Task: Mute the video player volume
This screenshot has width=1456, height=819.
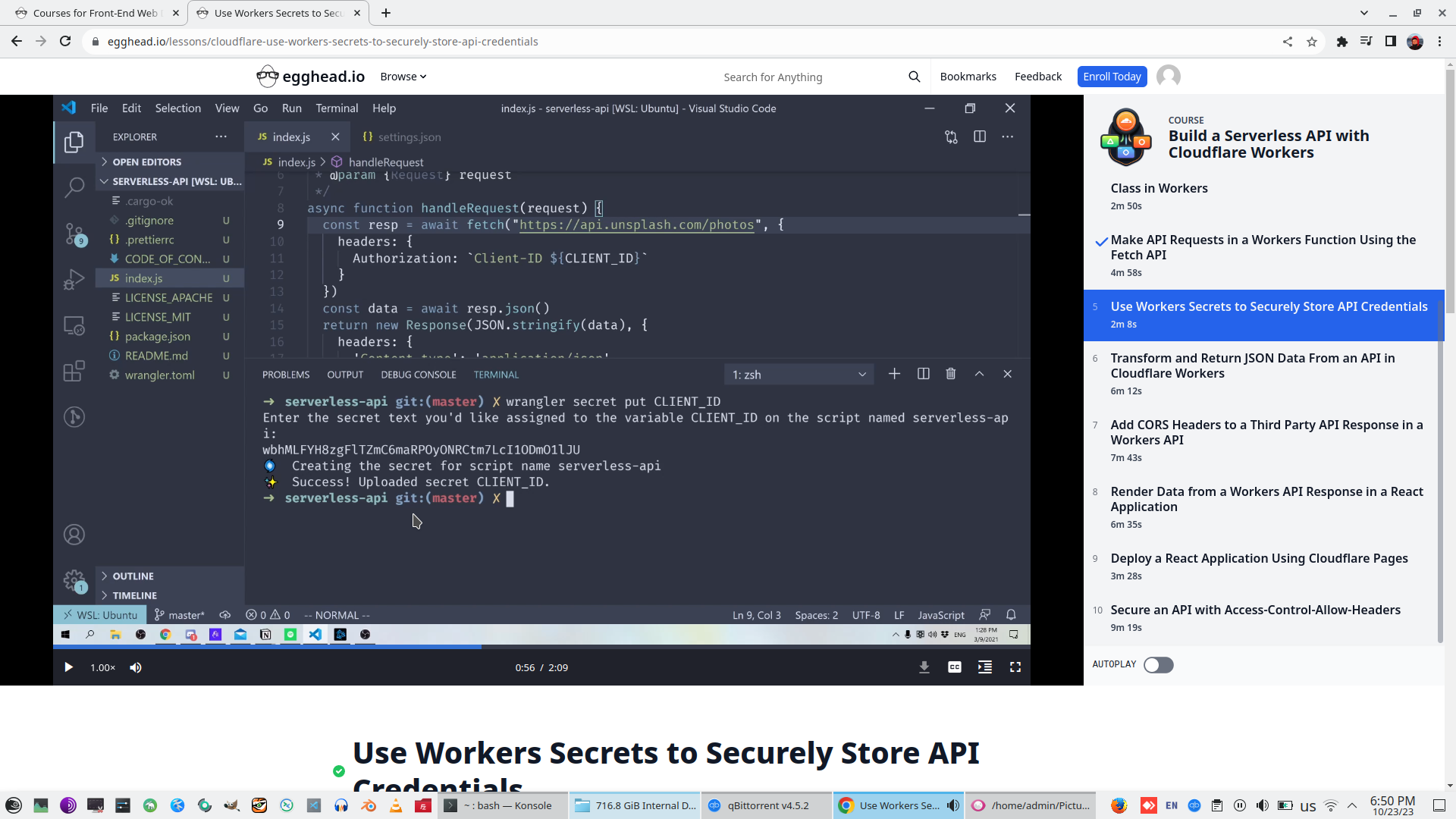Action: [136, 667]
